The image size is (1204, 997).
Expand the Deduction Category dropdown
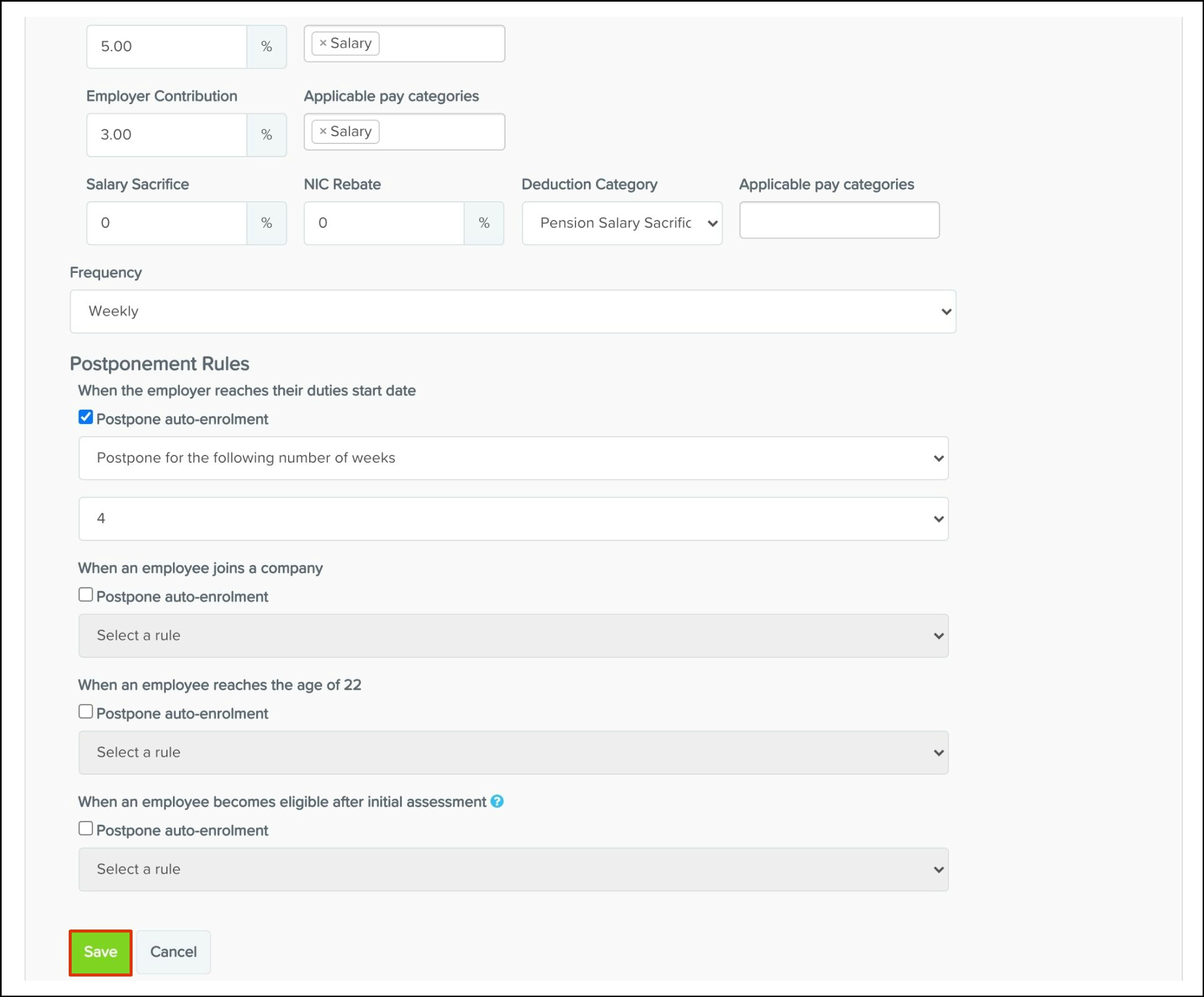coord(621,223)
